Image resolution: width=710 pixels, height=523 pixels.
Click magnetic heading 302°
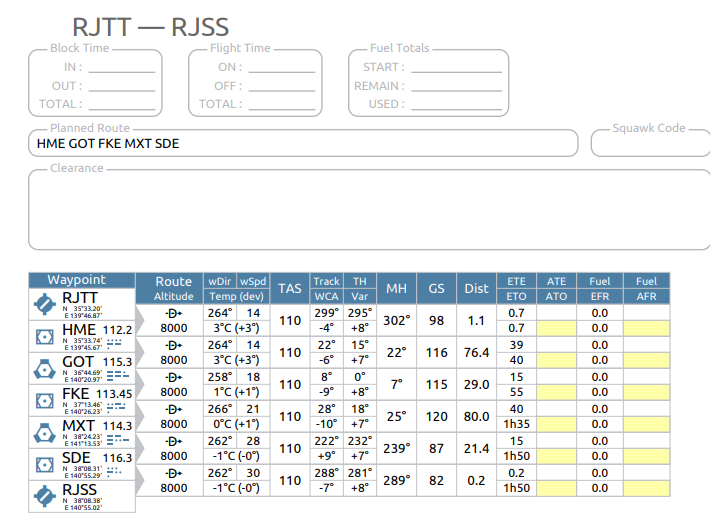point(397,321)
